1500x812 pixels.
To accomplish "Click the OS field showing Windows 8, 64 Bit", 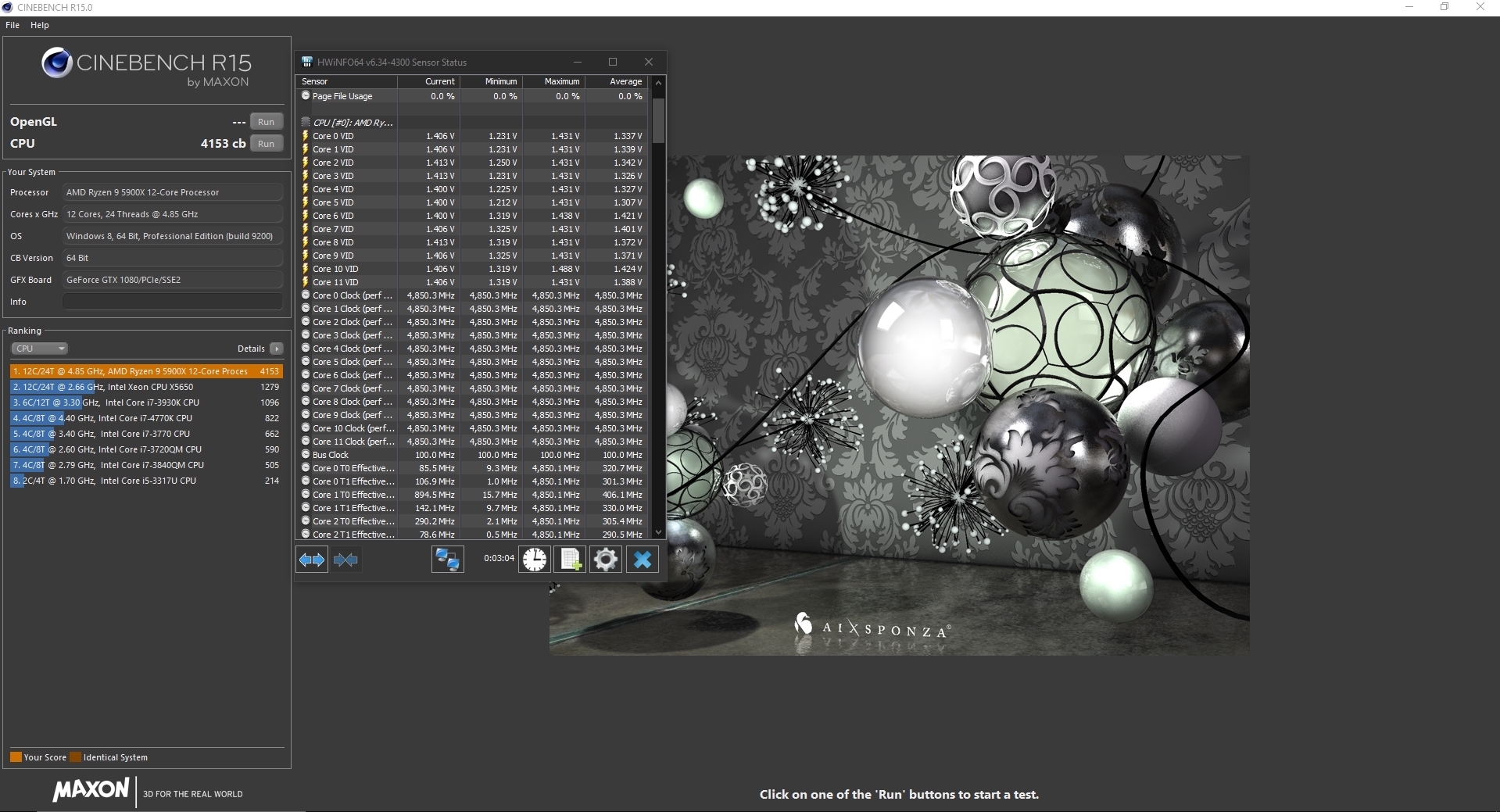I will click(x=173, y=236).
